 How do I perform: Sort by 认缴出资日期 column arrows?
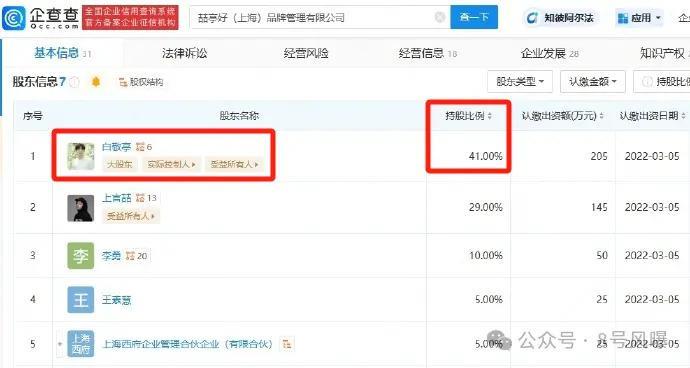pyautogui.click(x=683, y=116)
